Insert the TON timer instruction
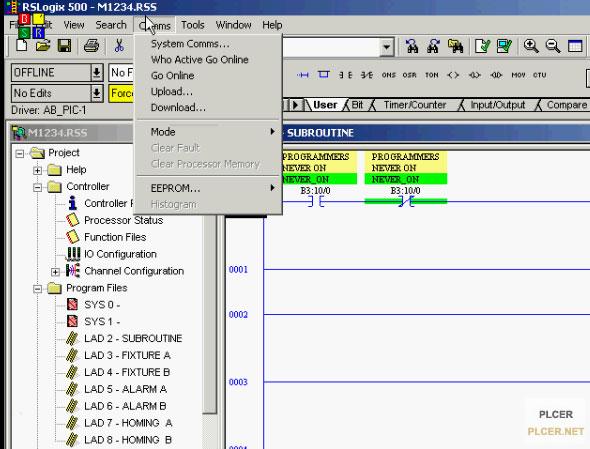Screen dimensions: 590x449 pyautogui.click(x=432, y=75)
